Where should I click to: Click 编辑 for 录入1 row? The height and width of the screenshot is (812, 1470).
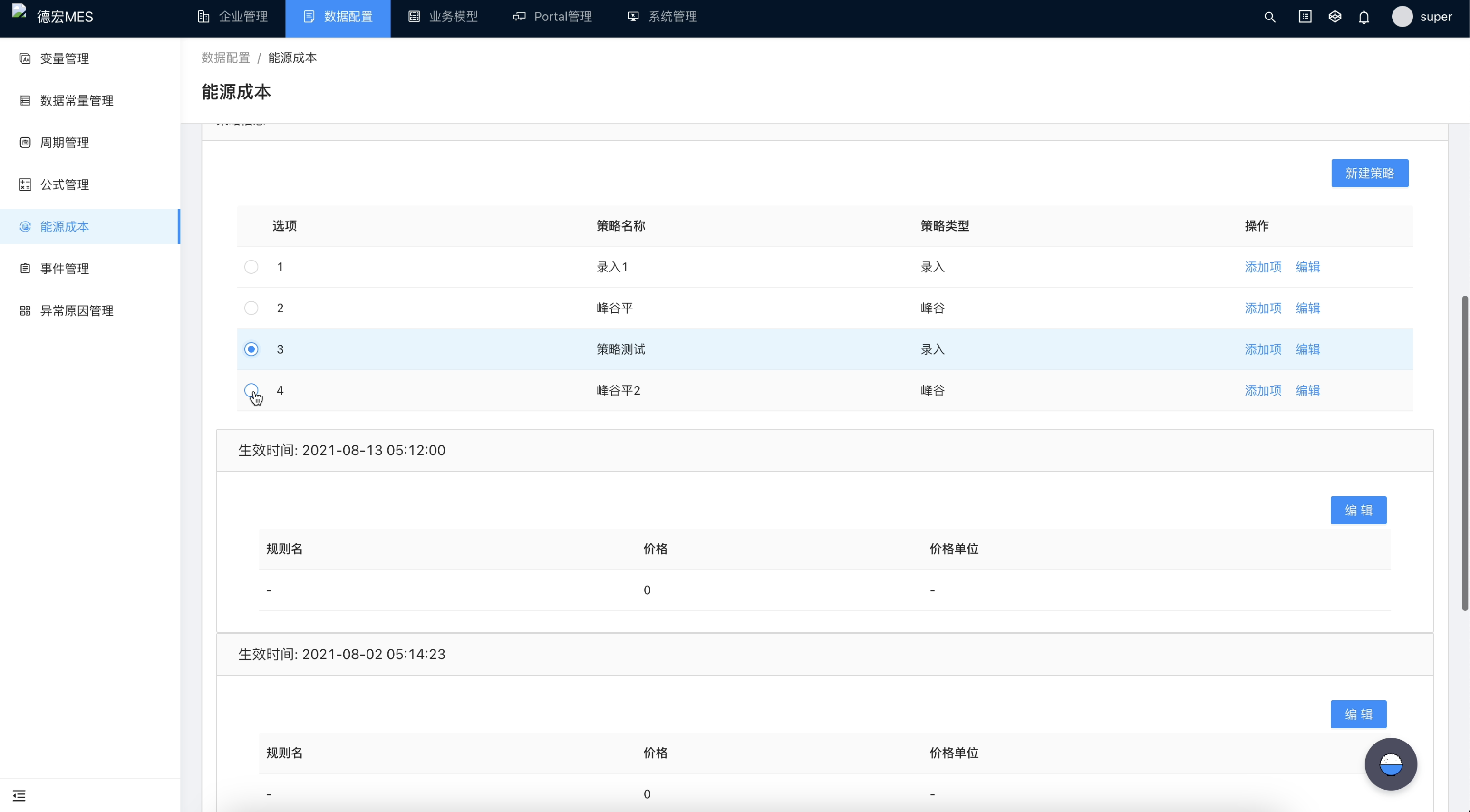pyautogui.click(x=1307, y=267)
